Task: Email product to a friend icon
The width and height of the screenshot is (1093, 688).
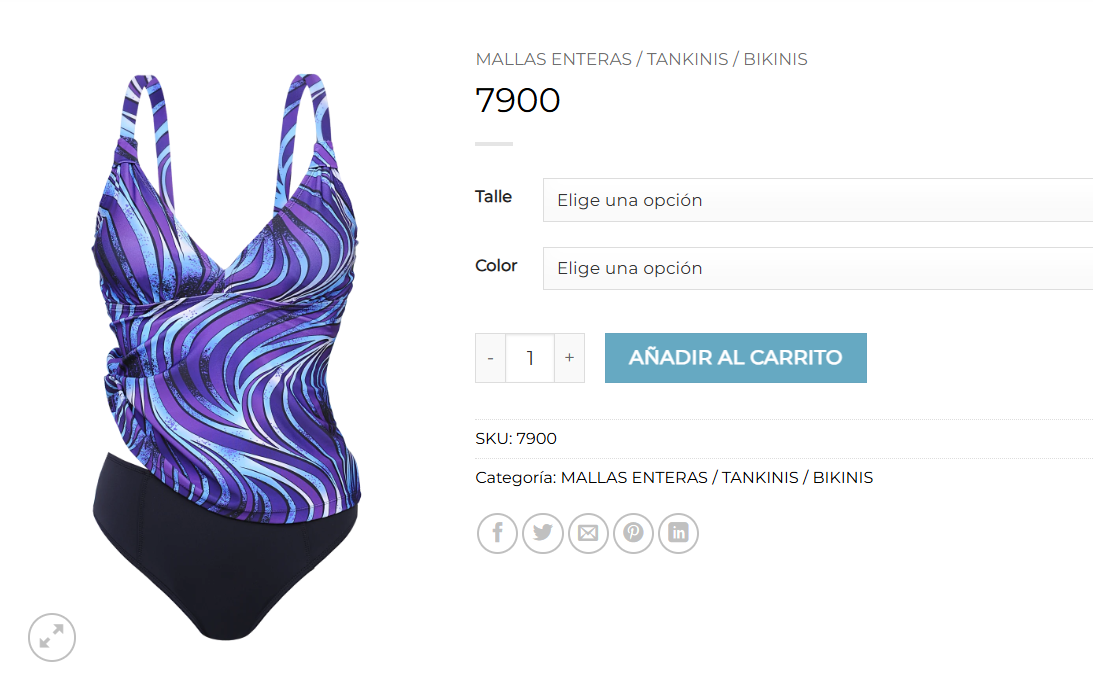Action: (588, 533)
